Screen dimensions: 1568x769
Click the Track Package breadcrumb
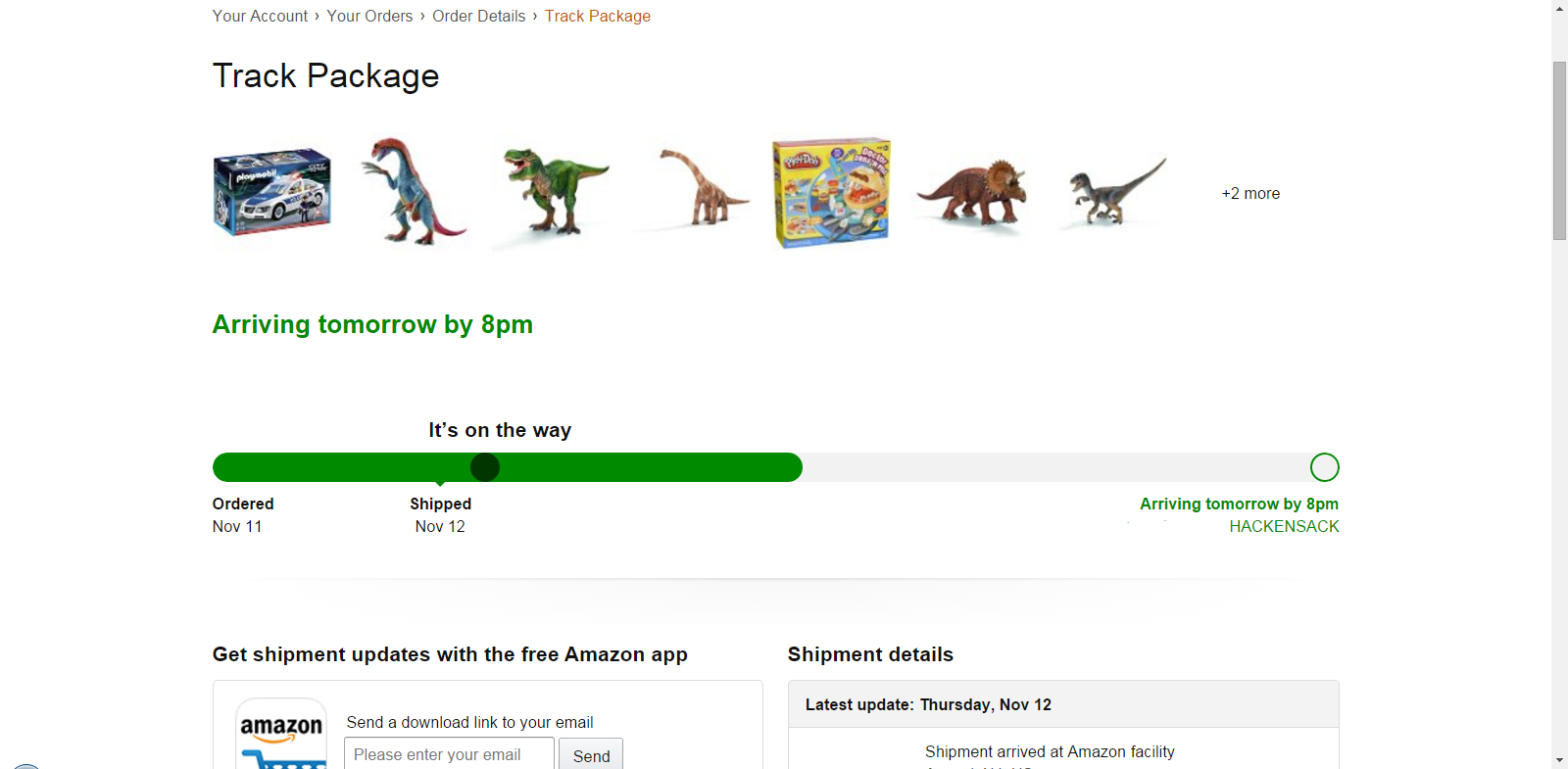tap(598, 16)
